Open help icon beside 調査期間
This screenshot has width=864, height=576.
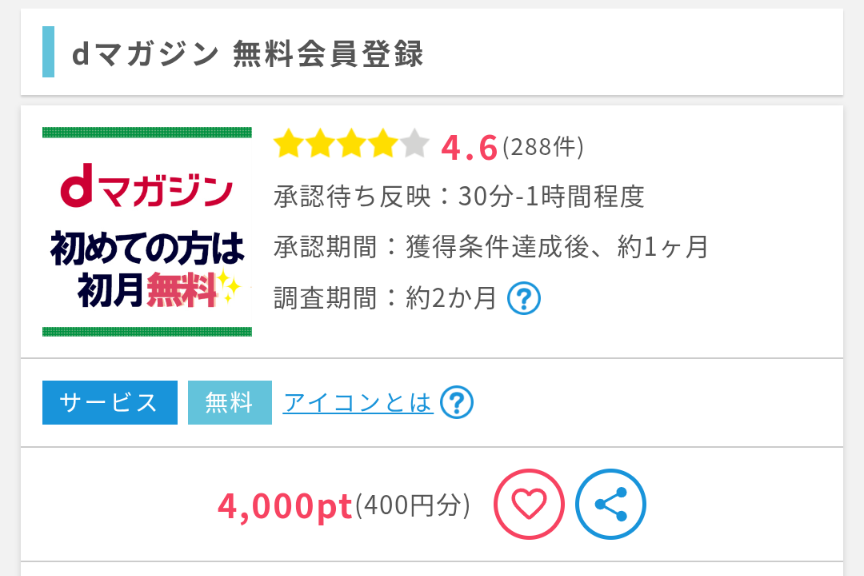[524, 298]
